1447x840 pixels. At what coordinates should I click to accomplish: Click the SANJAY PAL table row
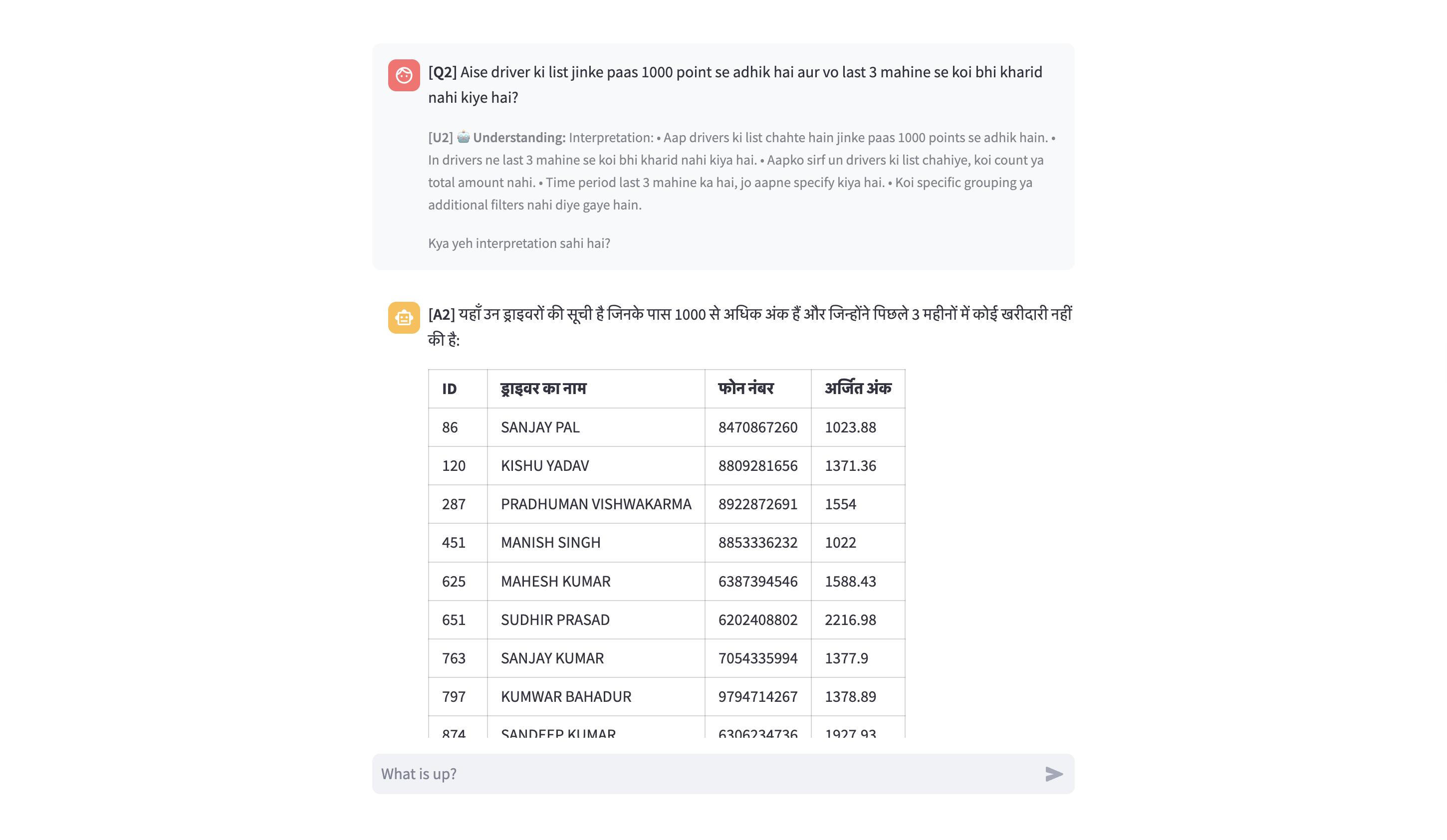pos(632,427)
